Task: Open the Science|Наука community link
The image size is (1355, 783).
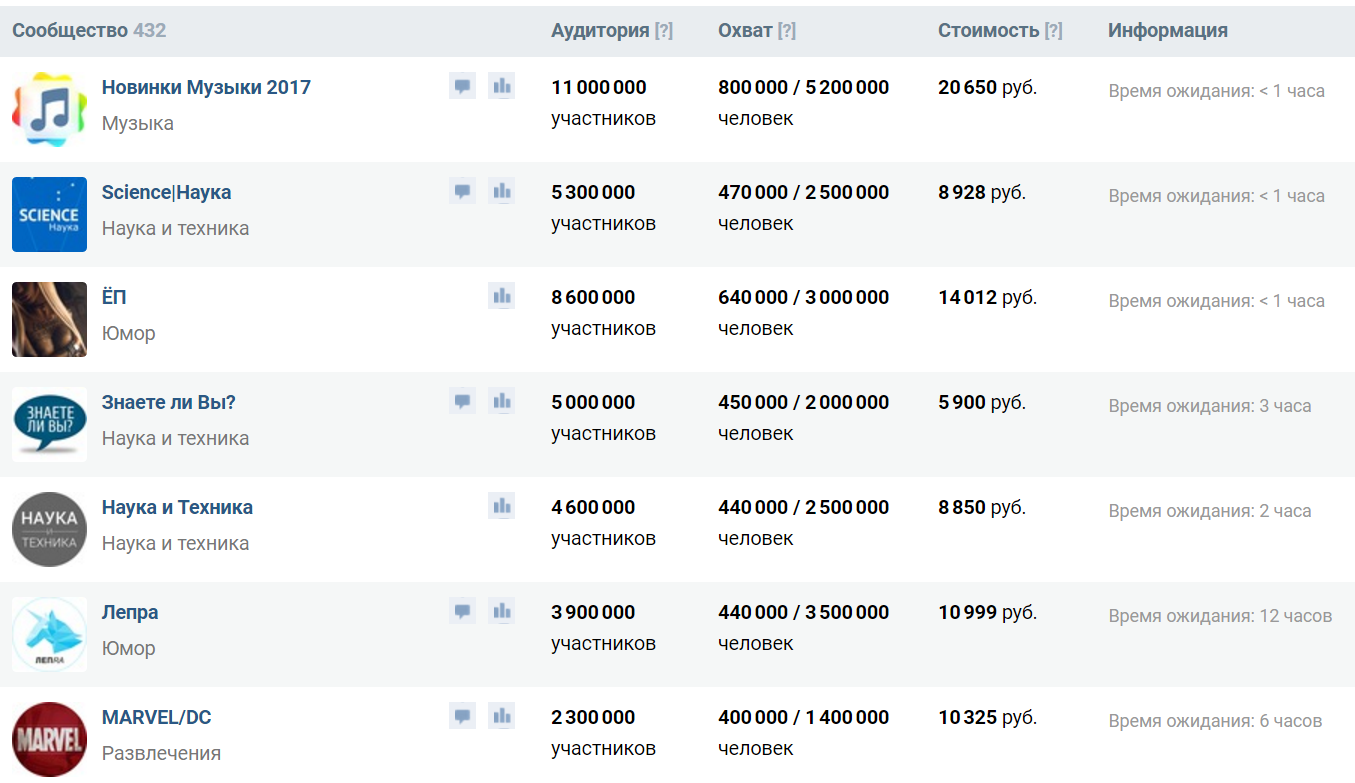Action: click(166, 193)
